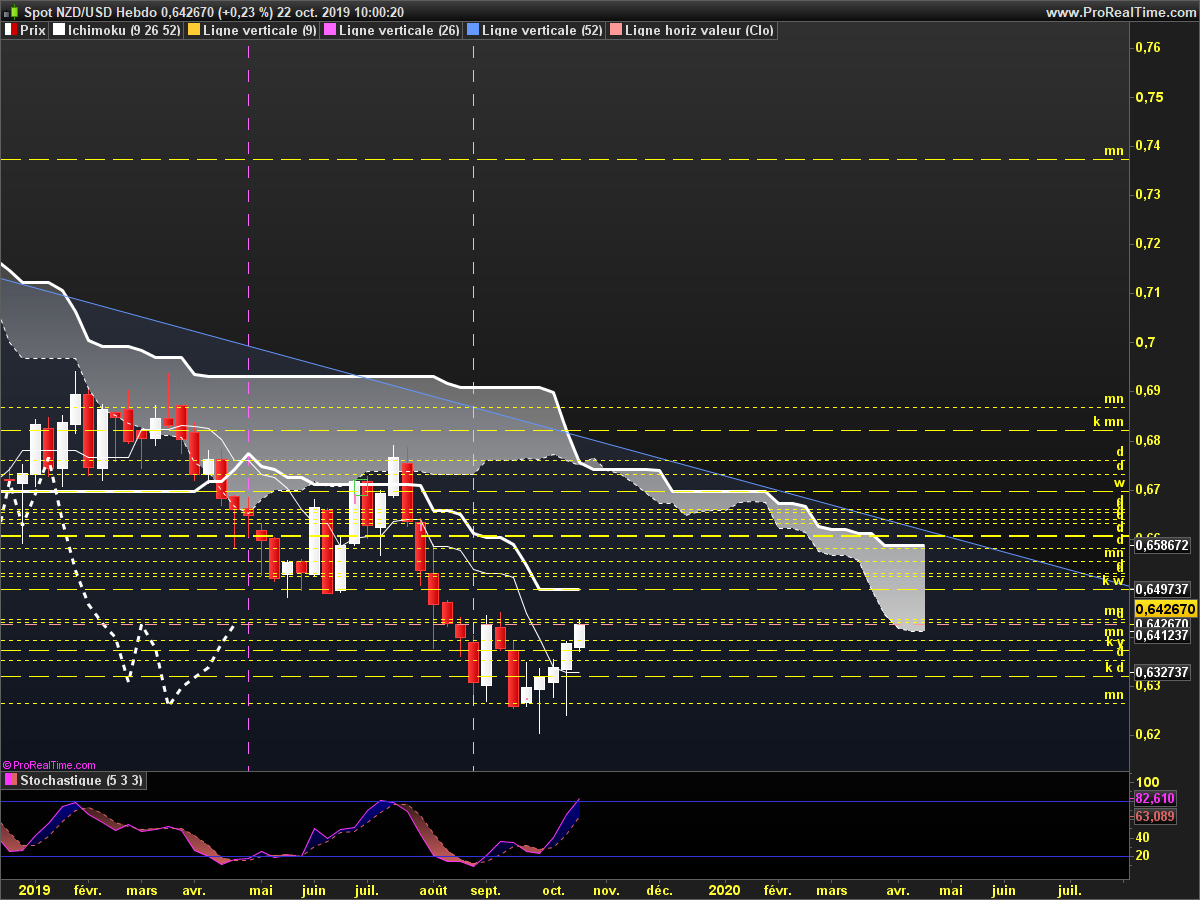1200x900 pixels.
Task: Click the © ProRealTime.com watermark link
Action: pyautogui.click(x=49, y=764)
